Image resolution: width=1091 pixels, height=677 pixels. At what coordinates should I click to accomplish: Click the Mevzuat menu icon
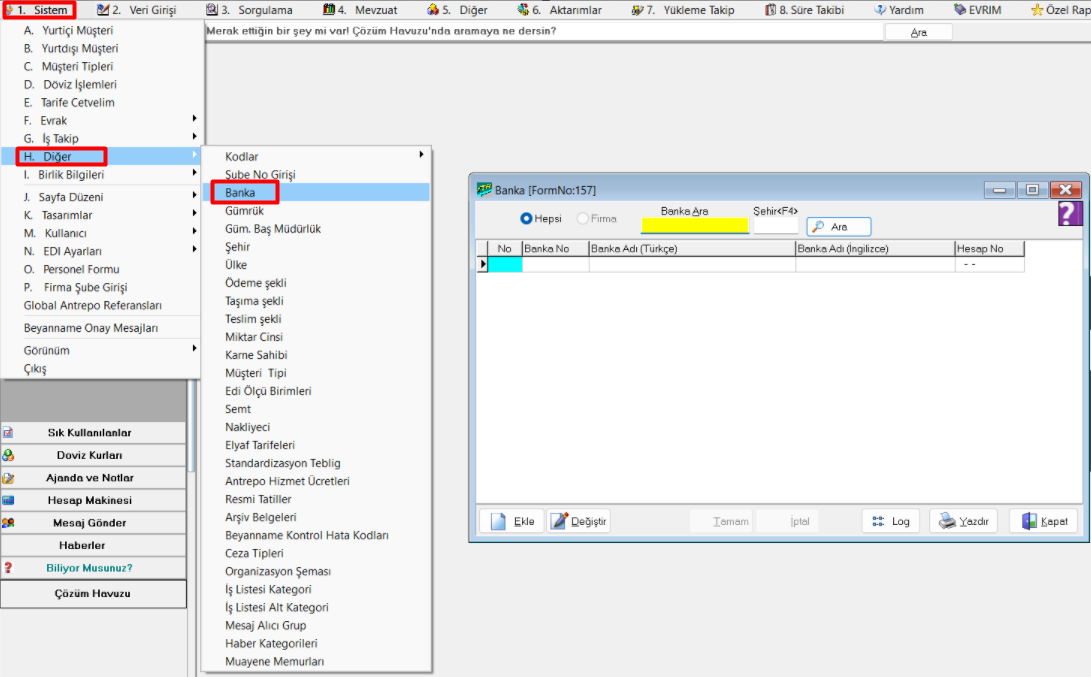329,10
